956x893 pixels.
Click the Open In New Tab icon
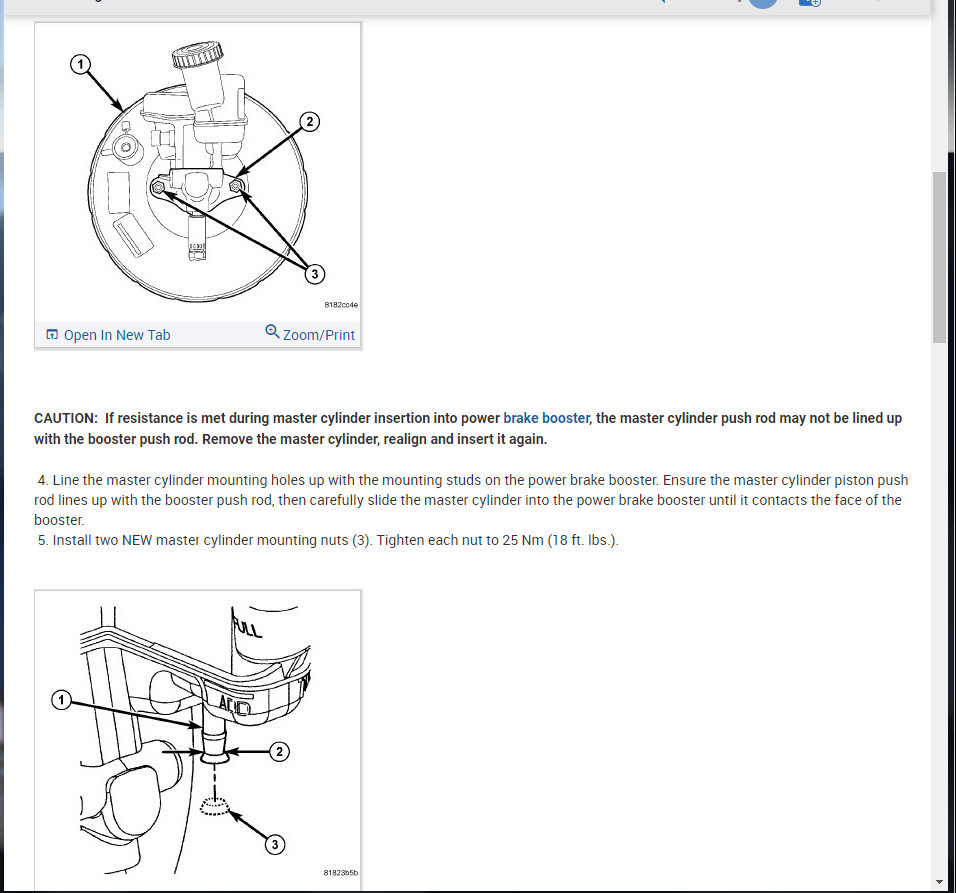(x=52, y=335)
